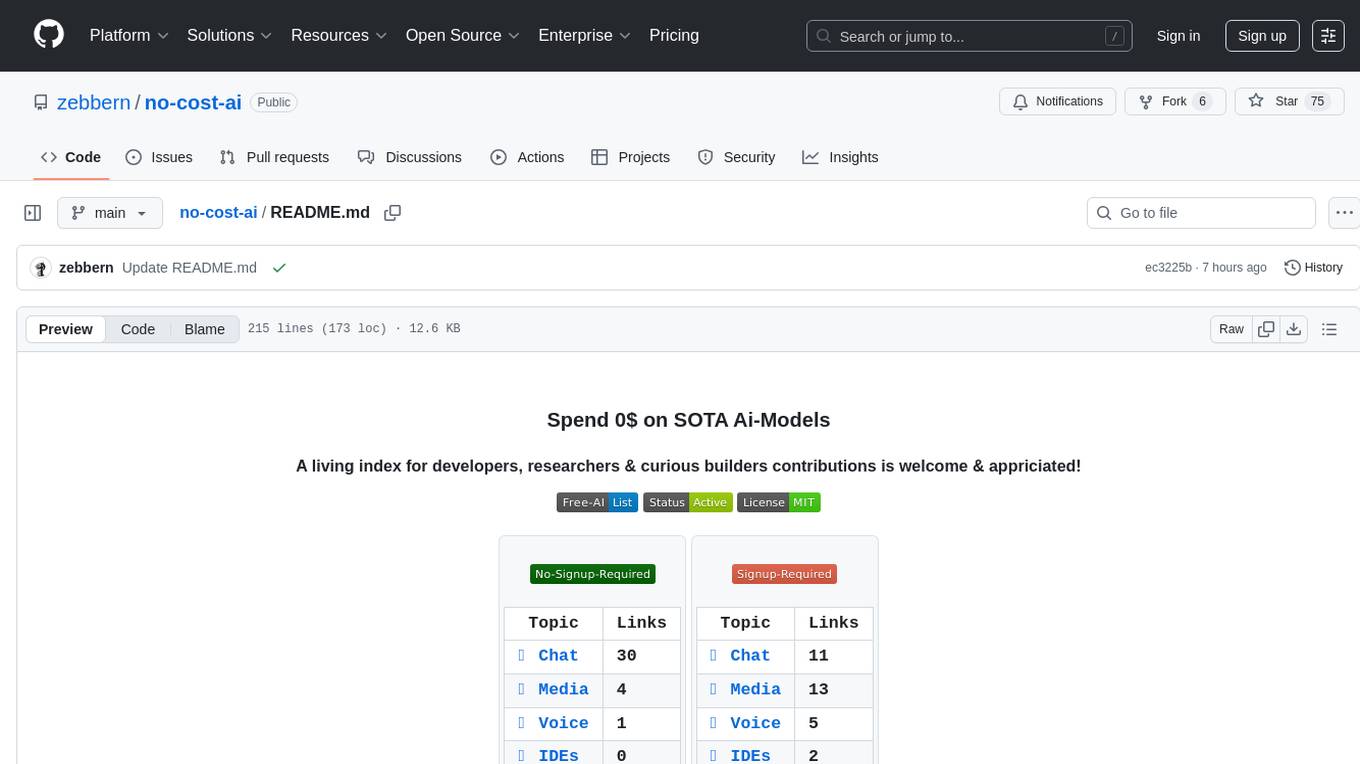The width and height of the screenshot is (1360, 764).
Task: Open the appearance settings icon beside Sign up
Action: click(x=1328, y=35)
